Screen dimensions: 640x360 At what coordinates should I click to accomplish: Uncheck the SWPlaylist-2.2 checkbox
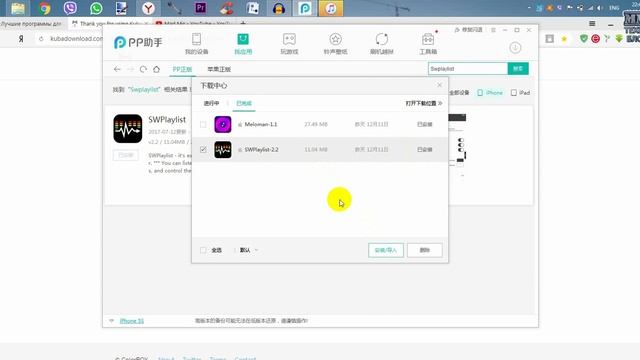(x=203, y=149)
